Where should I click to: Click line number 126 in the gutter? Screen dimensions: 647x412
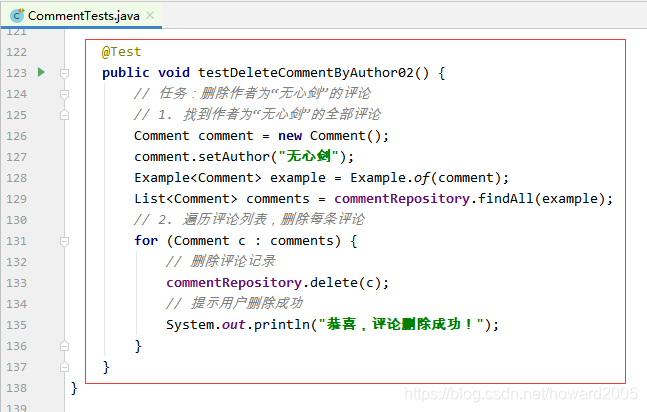tap(17, 136)
